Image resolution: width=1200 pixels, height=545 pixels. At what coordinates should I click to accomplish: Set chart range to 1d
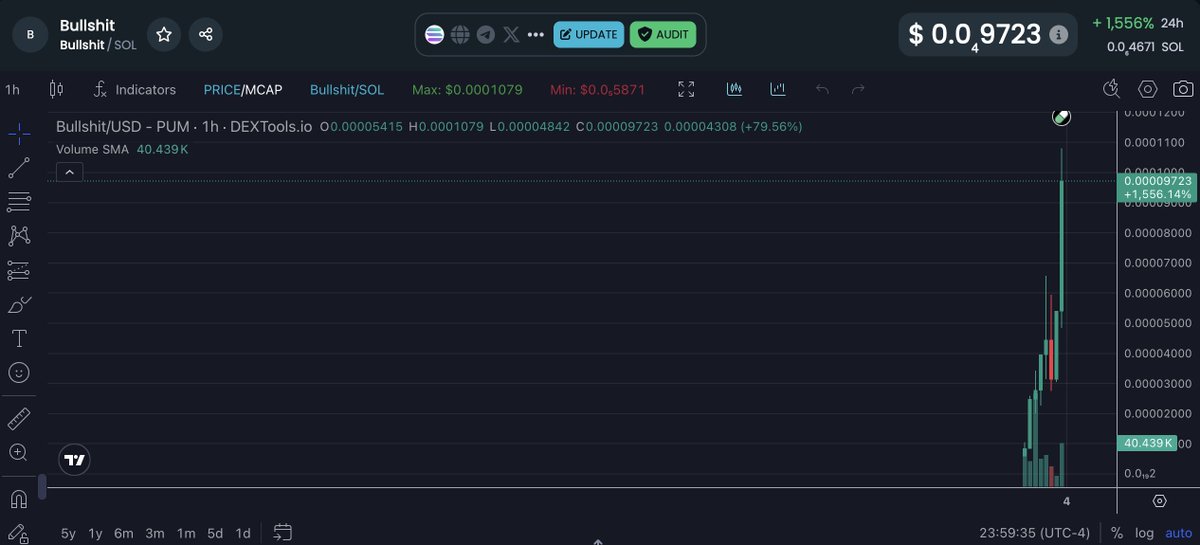pos(243,533)
